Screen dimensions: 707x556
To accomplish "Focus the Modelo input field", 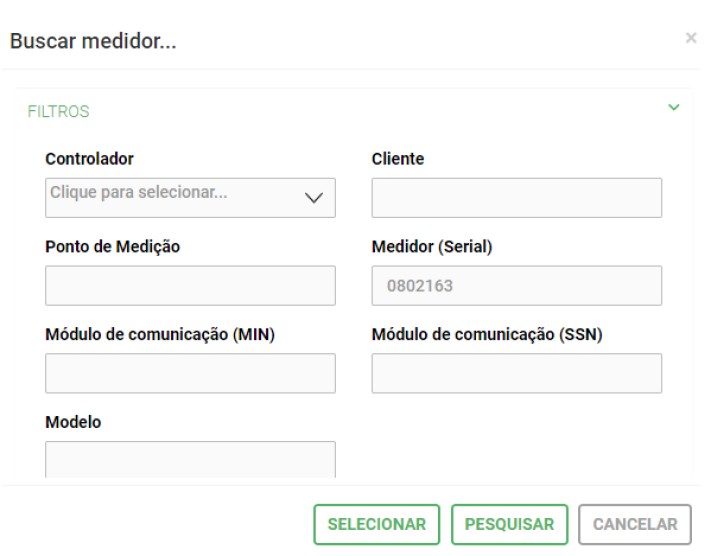I will (x=190, y=459).
